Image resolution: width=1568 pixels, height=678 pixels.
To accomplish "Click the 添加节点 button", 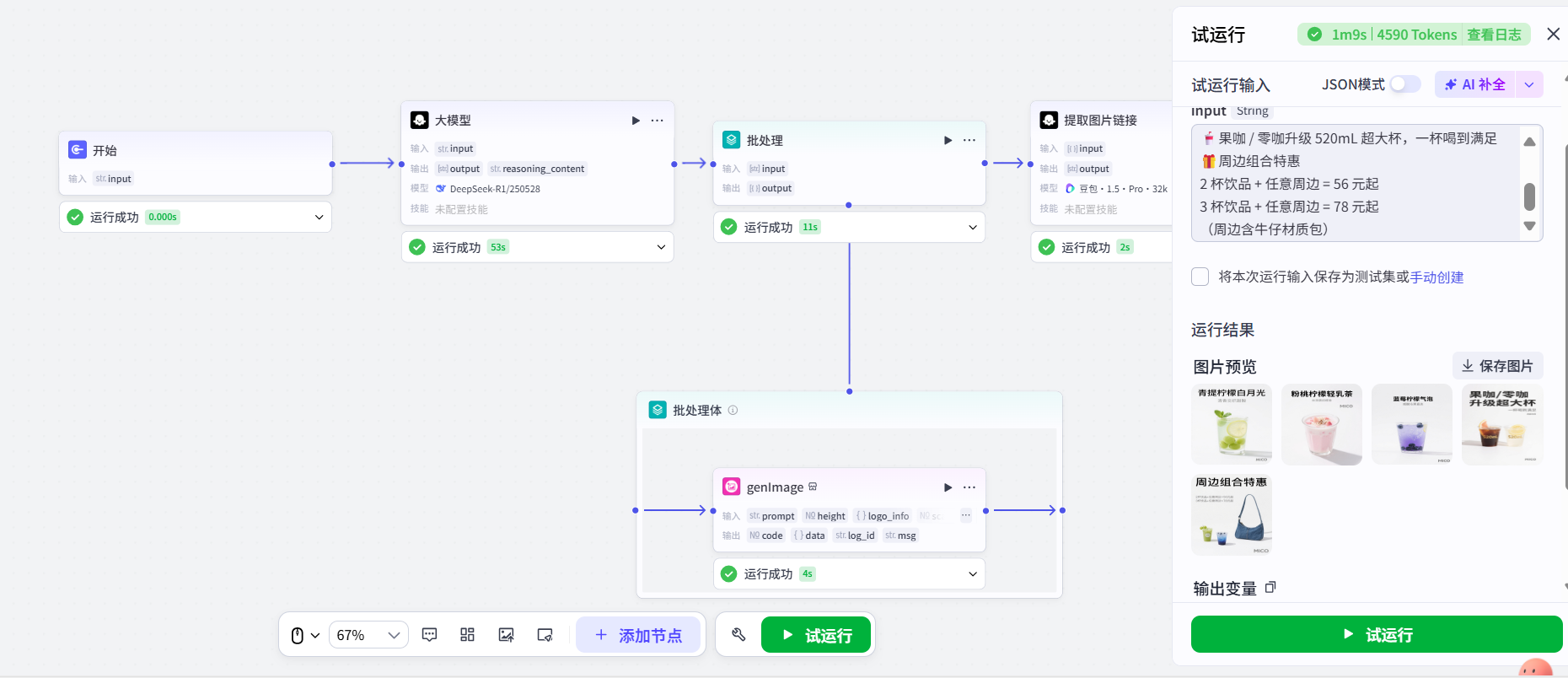I will click(x=638, y=635).
